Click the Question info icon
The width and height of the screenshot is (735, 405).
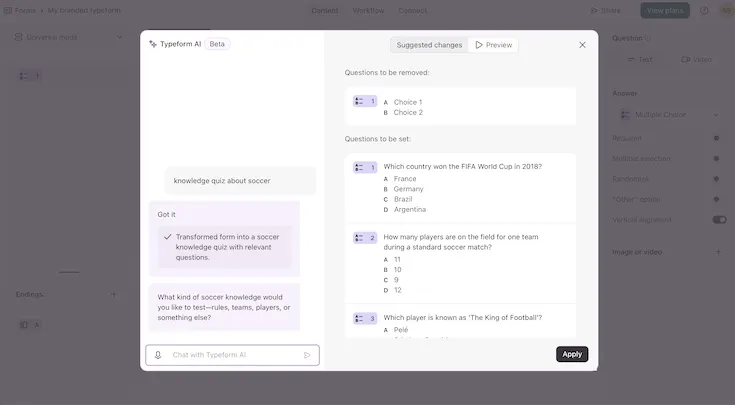point(648,38)
